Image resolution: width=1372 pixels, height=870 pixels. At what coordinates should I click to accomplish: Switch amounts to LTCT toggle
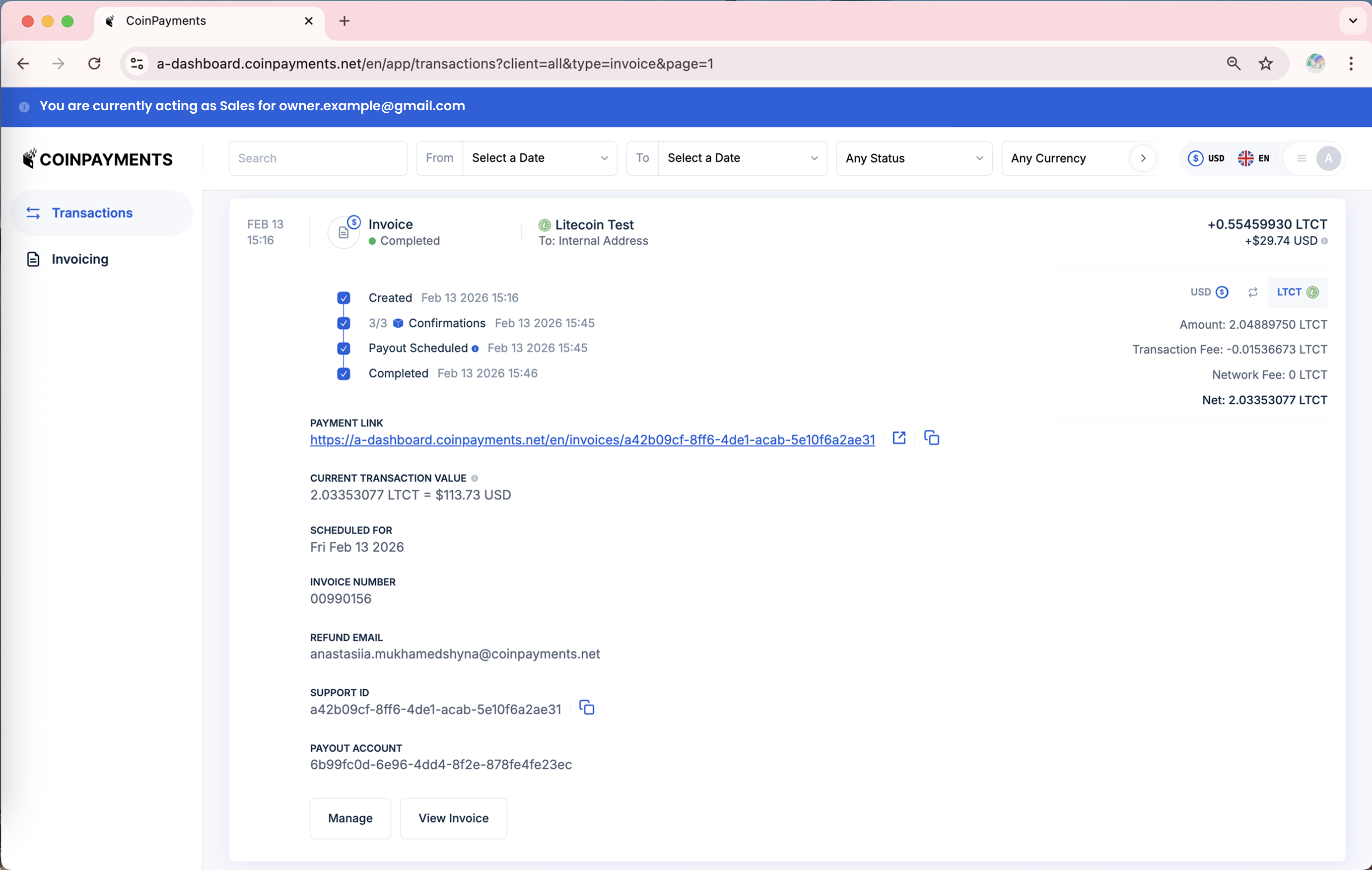pos(1298,292)
